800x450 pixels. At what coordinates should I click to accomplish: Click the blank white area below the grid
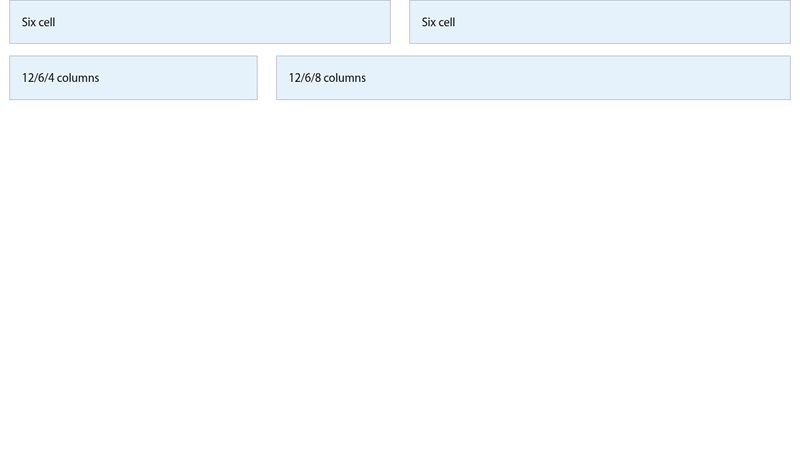[x=400, y=280]
